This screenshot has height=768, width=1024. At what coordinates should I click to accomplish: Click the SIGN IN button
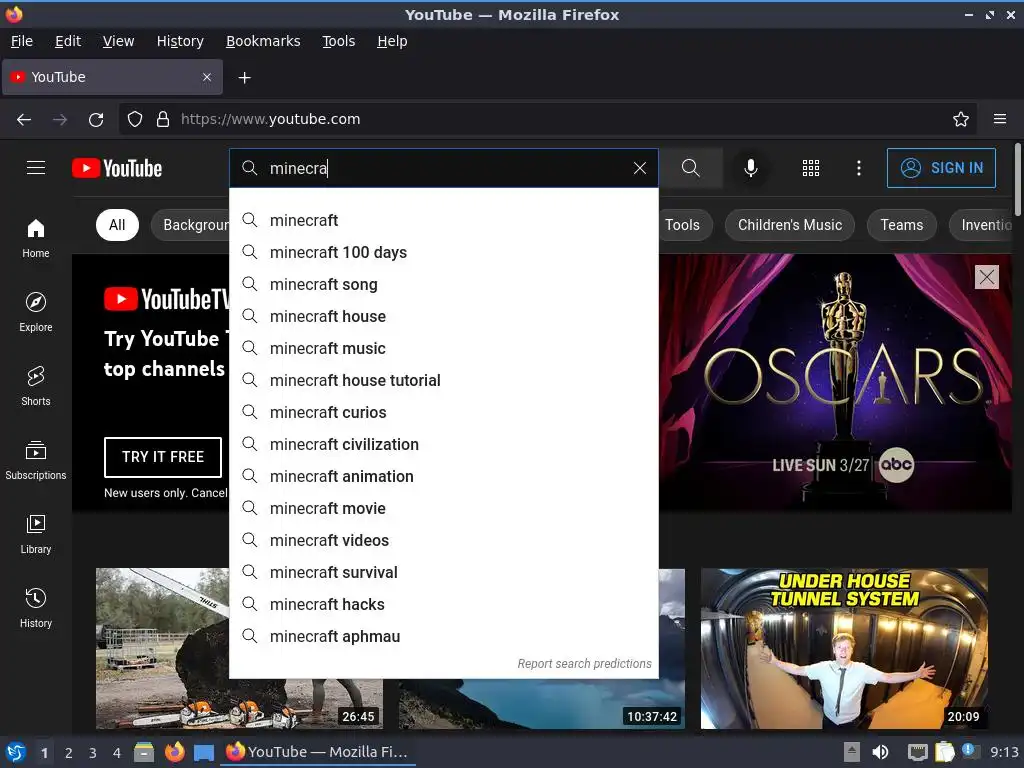(941, 168)
